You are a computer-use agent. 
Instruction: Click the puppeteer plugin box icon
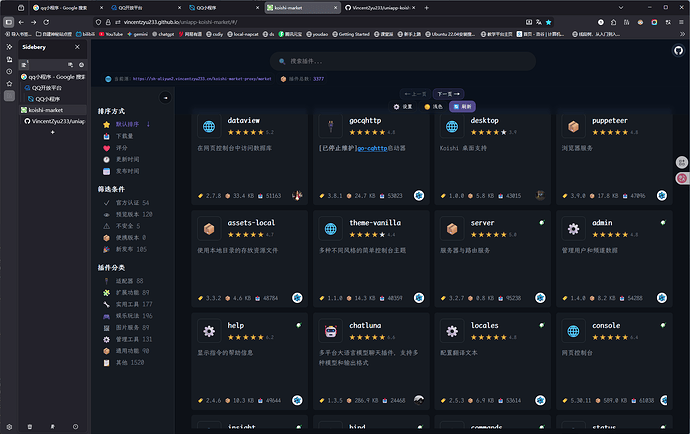pos(573,127)
